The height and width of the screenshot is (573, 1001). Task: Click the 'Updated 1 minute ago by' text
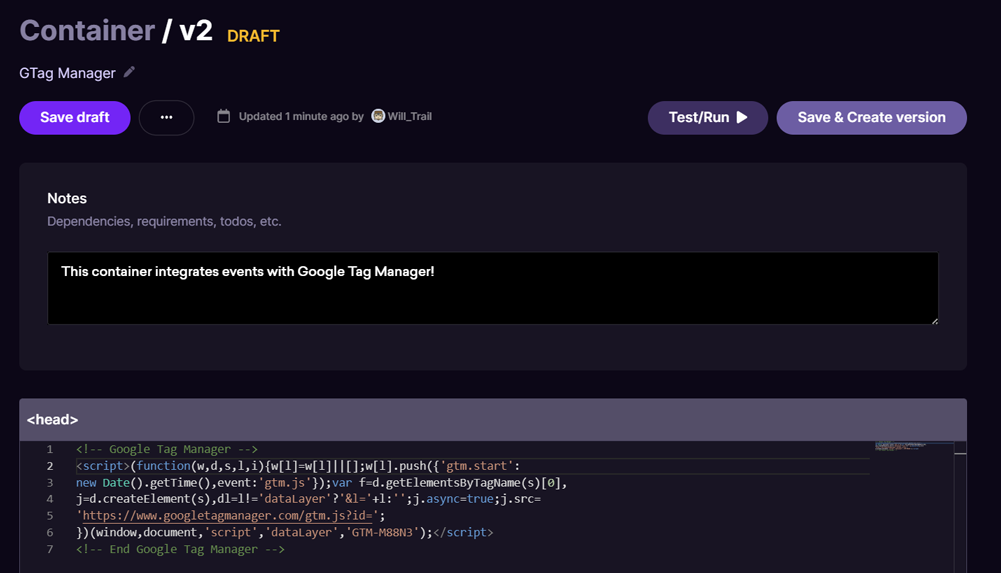301,116
